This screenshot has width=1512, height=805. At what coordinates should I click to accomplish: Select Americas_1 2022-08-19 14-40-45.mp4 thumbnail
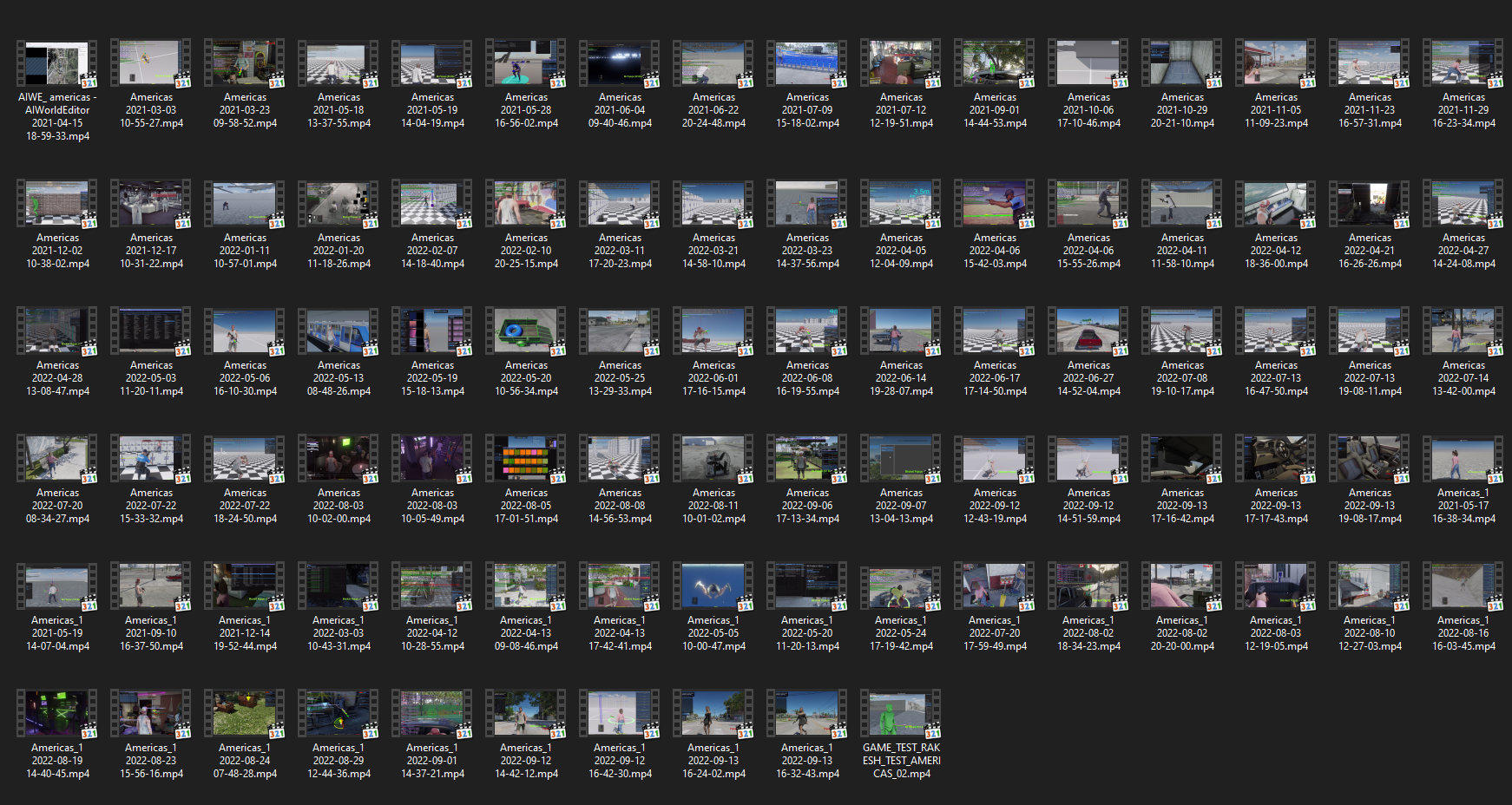[57, 714]
